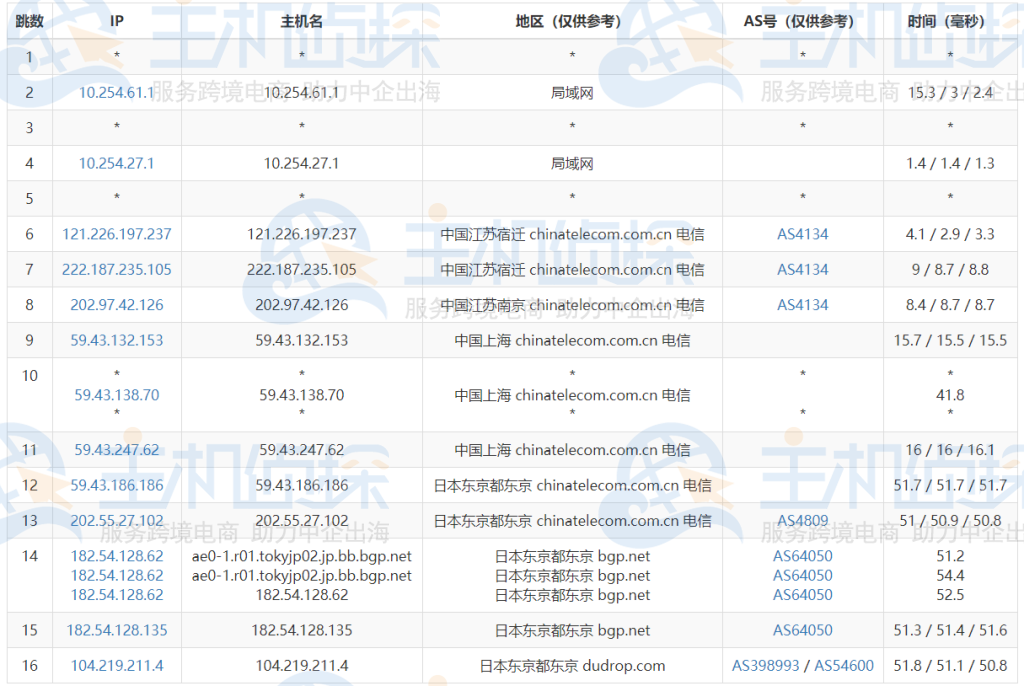Click the 10.254.27.1 IP link in hop 4

coord(117,164)
